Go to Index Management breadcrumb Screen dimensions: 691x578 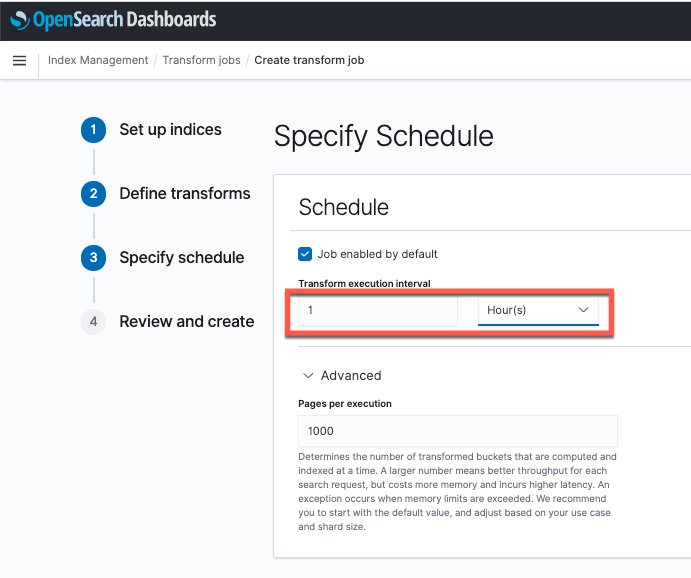(98, 60)
